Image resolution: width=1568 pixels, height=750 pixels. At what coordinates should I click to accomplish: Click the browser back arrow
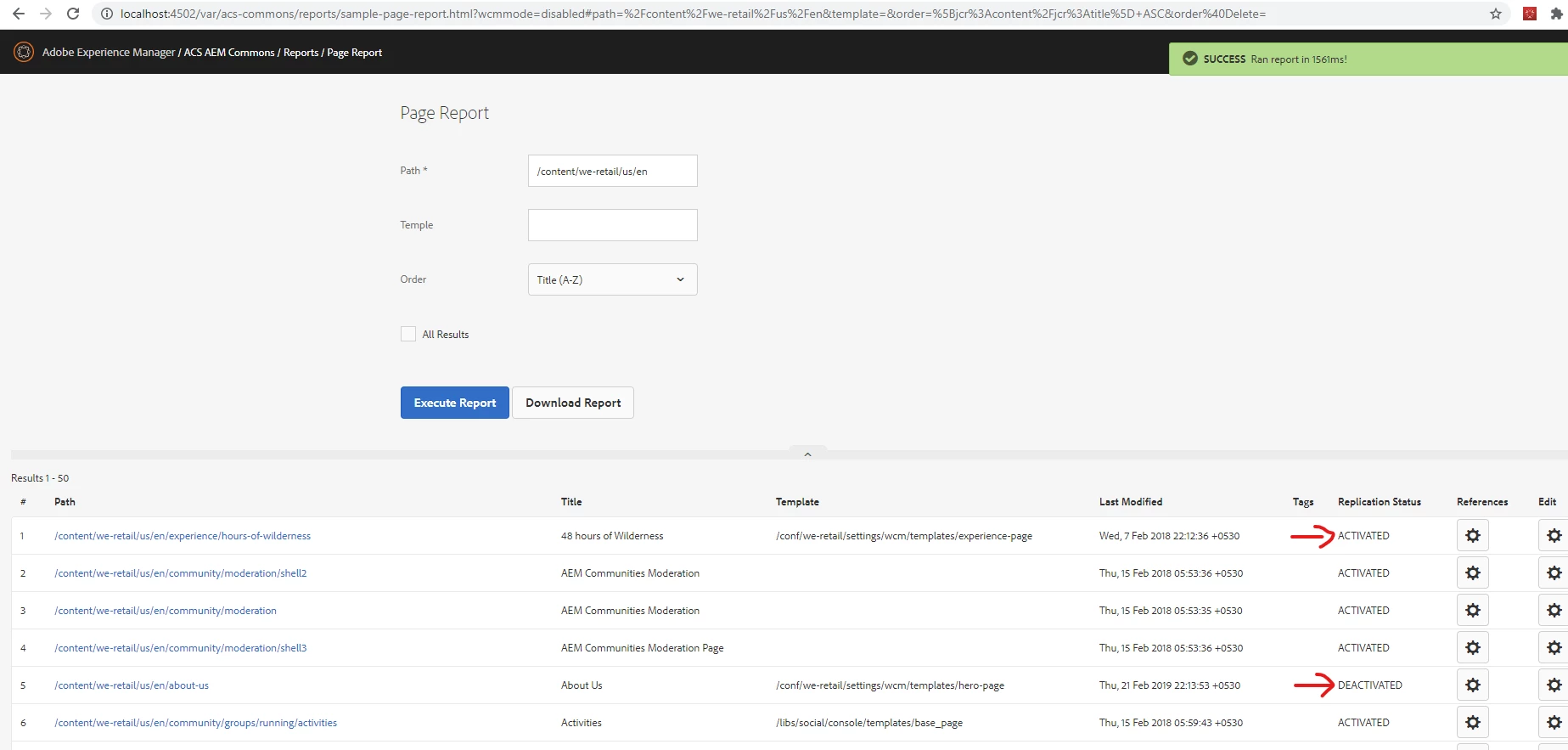point(19,14)
